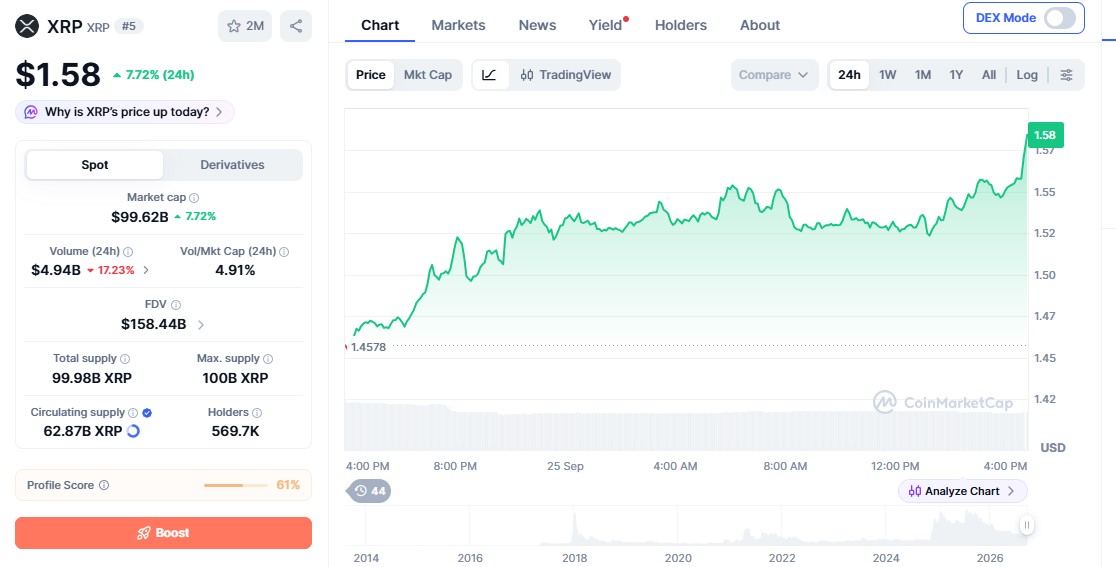Click the 99.98B XRP total supply value
This screenshot has height=567, width=1116.
[x=92, y=378]
